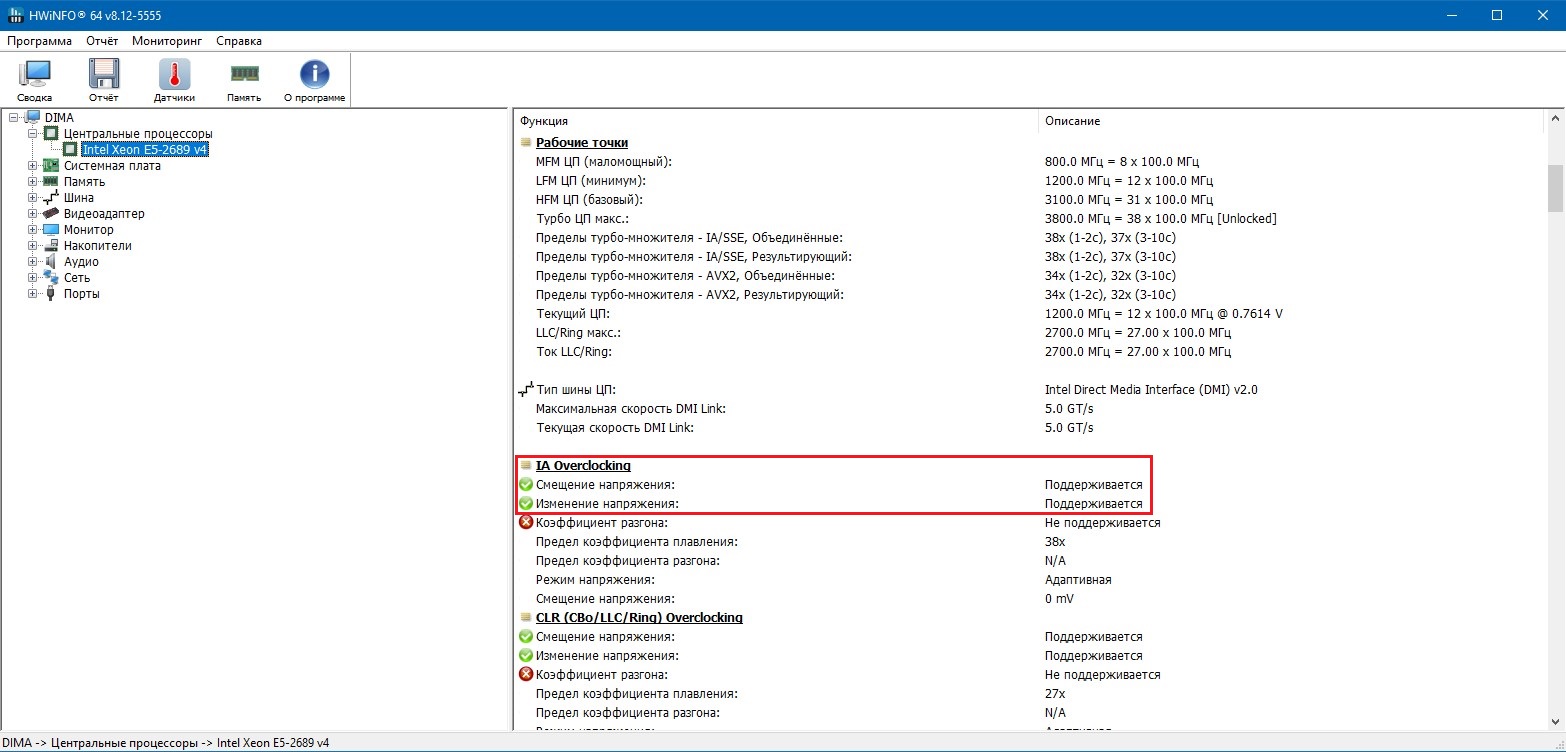Click the Память RAM icon in tree
Image resolution: width=1566 pixels, height=752 pixels.
point(52,182)
